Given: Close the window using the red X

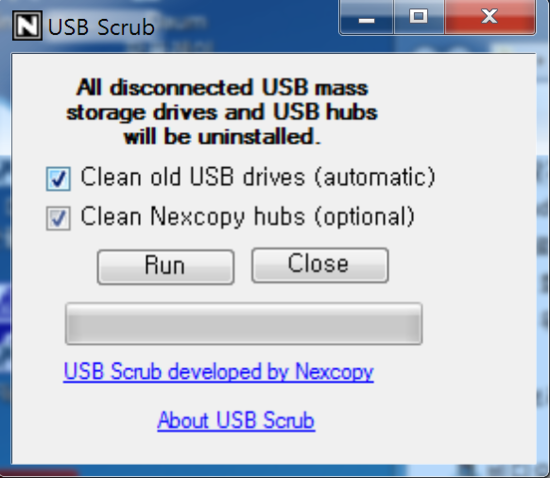Looking at the screenshot, I should click(x=490, y=17).
